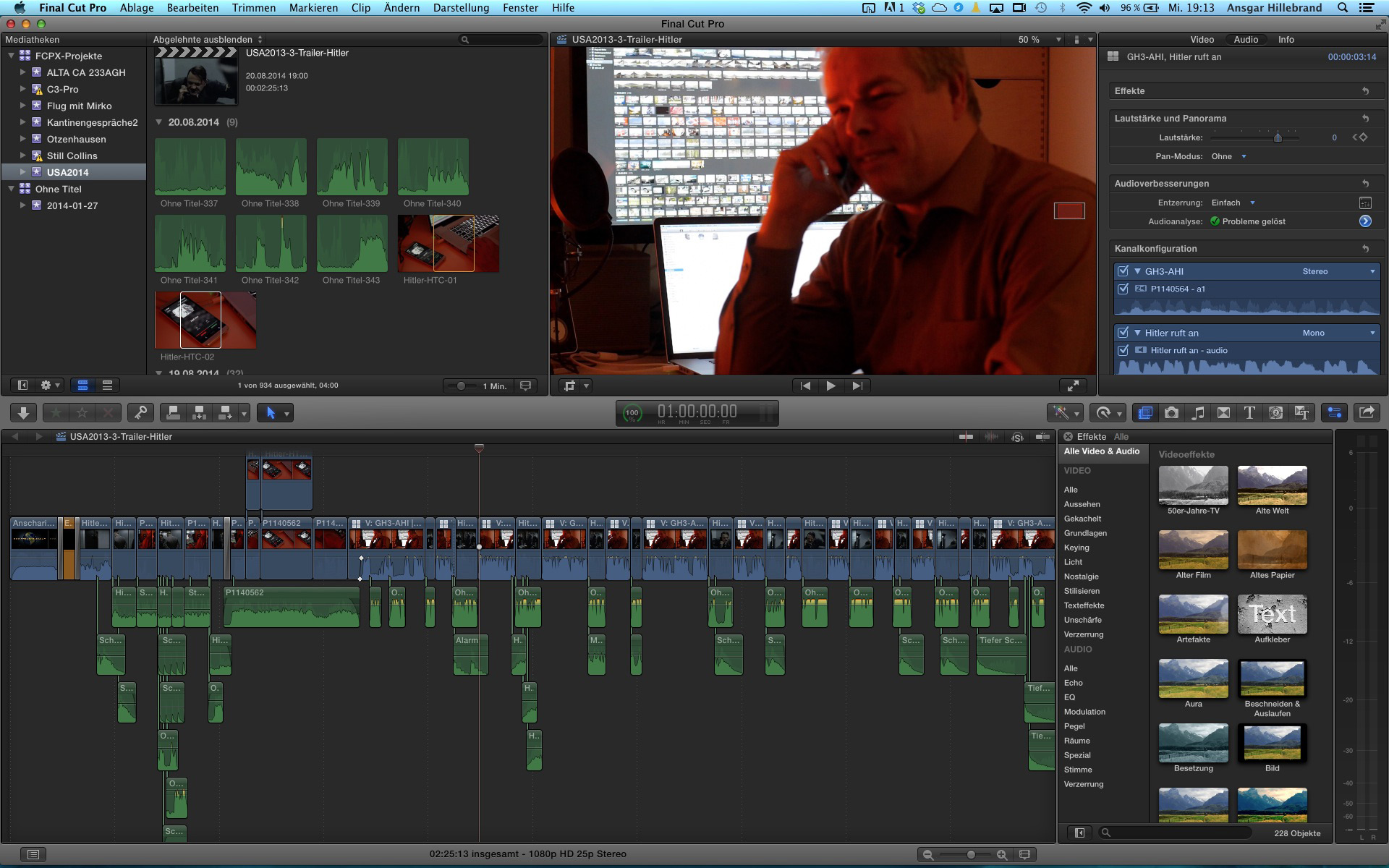Click the Import Media arrow button
Screen dimensions: 1389x868
coord(23,413)
